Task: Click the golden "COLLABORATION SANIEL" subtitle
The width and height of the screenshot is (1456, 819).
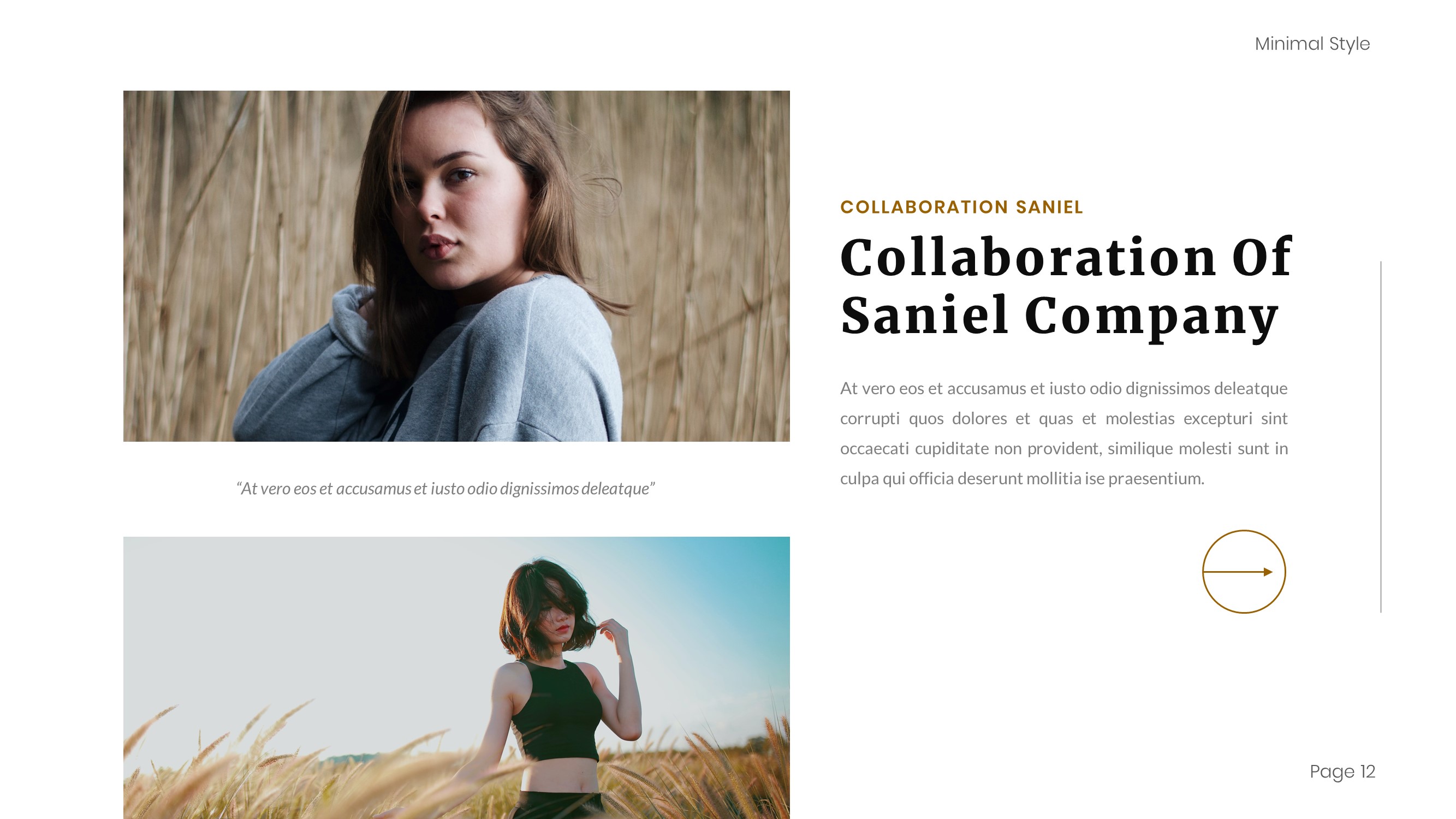Action: 961,207
